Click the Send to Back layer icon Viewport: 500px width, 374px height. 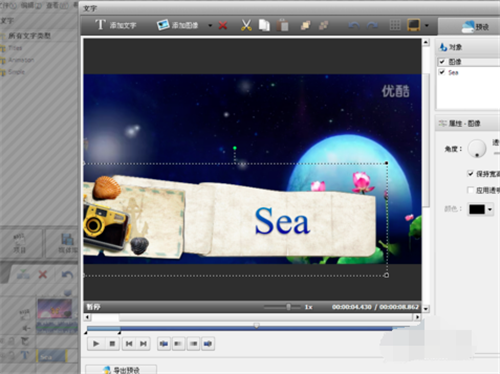click(x=323, y=25)
